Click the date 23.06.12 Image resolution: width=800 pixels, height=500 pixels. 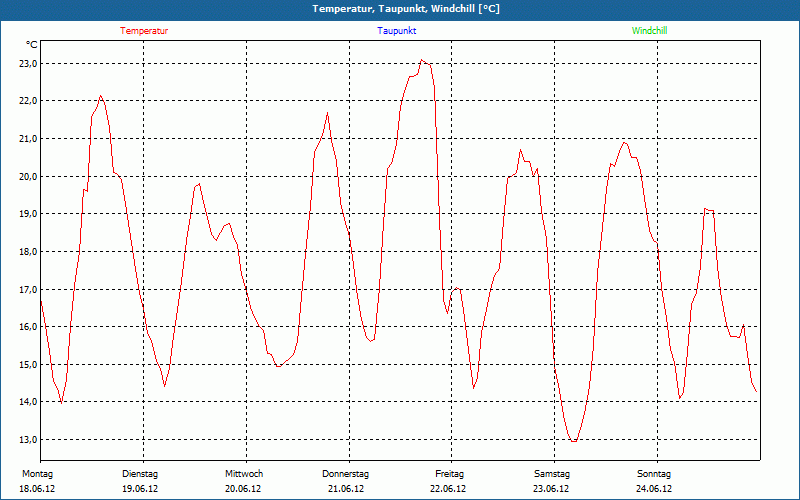[x=551, y=489]
